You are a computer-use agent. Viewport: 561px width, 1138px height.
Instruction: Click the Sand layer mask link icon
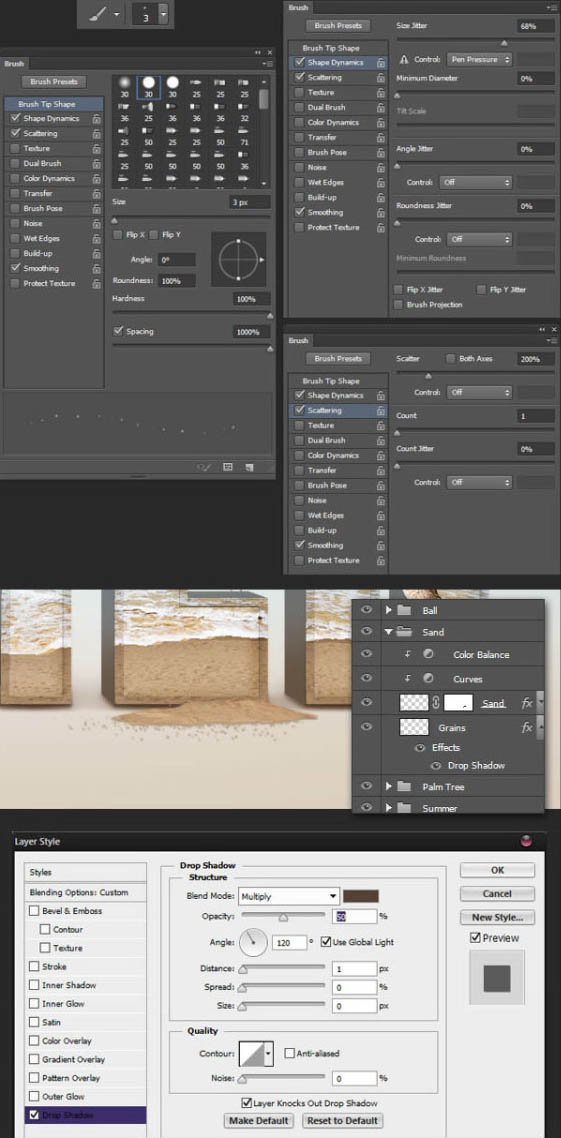click(x=436, y=703)
